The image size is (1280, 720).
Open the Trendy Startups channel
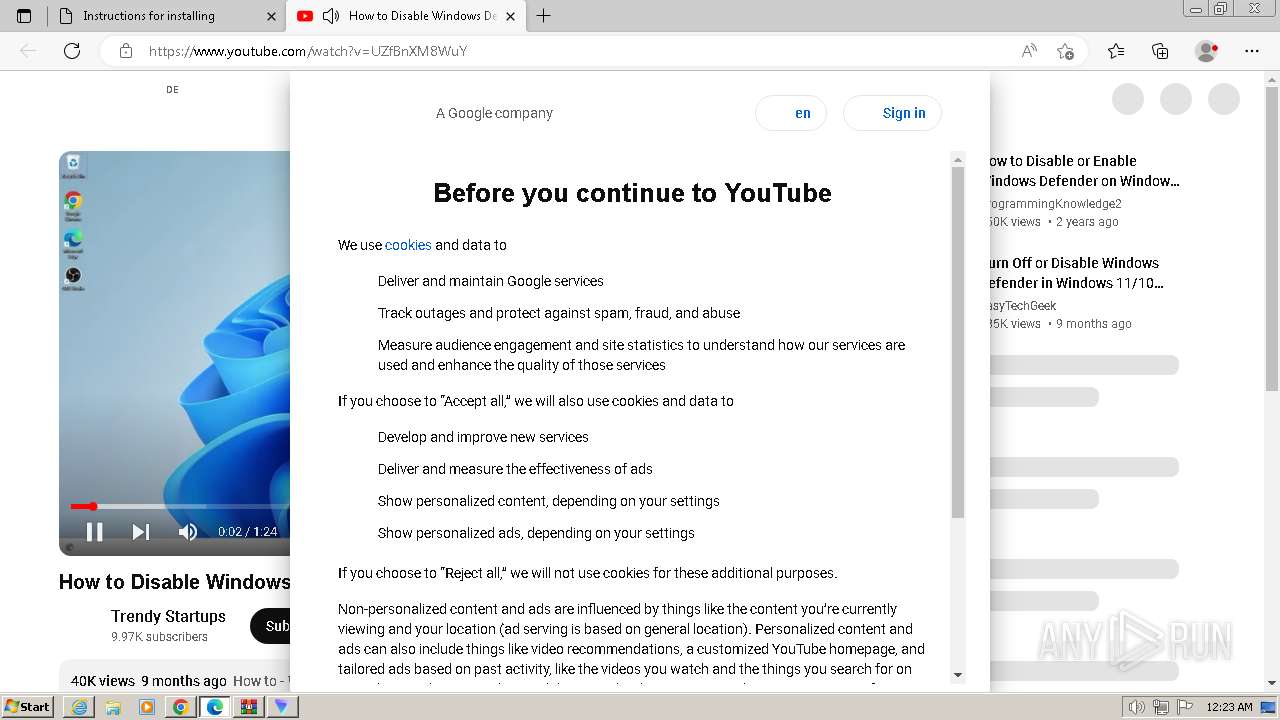click(168, 616)
